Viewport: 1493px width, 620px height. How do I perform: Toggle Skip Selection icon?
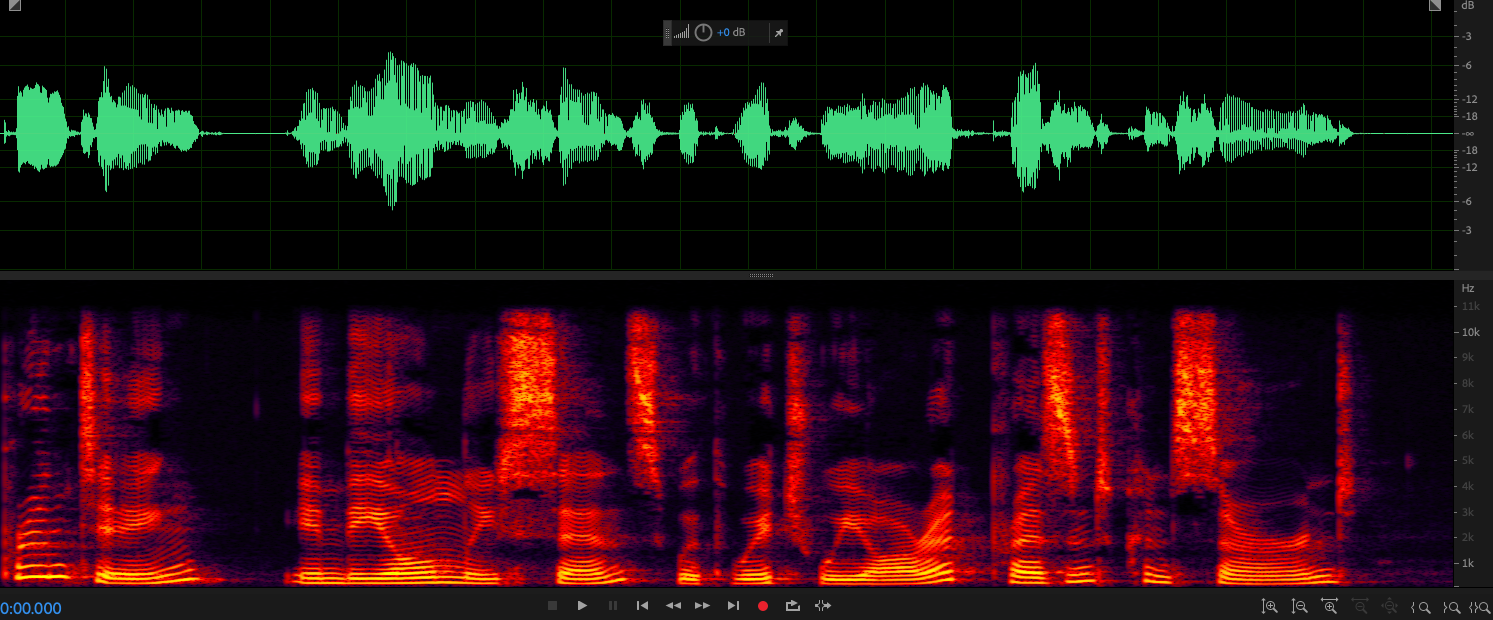(x=823, y=606)
